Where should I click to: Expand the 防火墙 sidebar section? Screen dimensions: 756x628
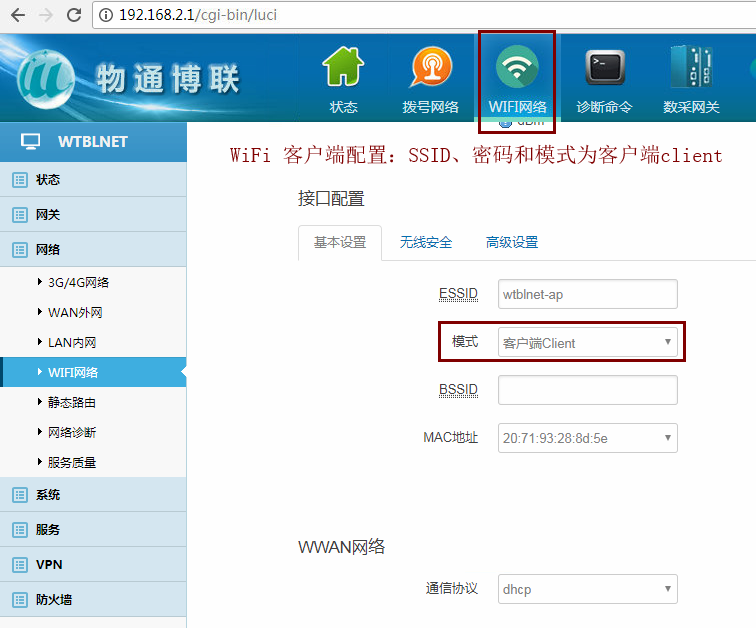(x=53, y=600)
